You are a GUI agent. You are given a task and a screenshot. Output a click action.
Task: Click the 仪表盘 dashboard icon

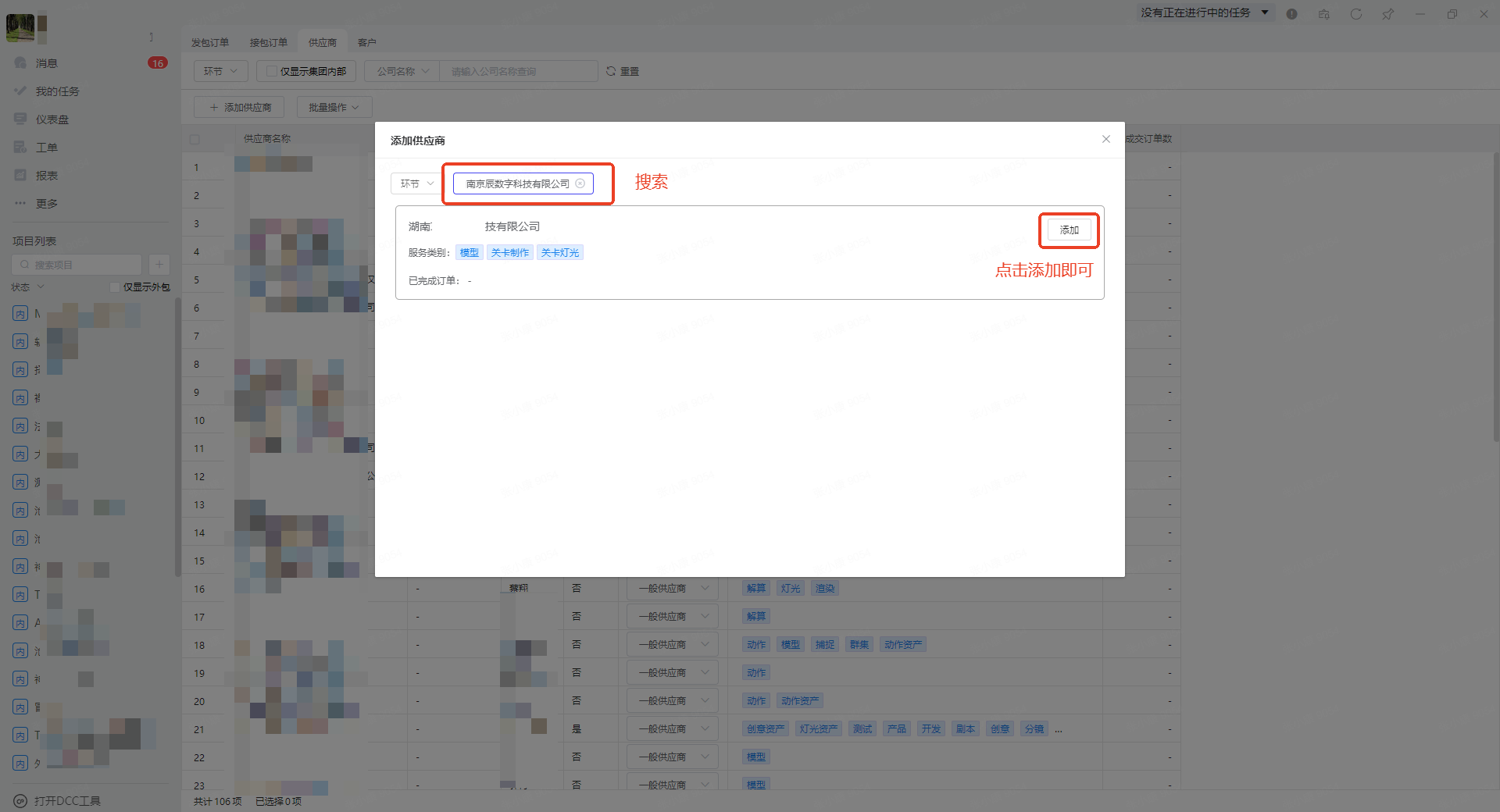[20, 119]
